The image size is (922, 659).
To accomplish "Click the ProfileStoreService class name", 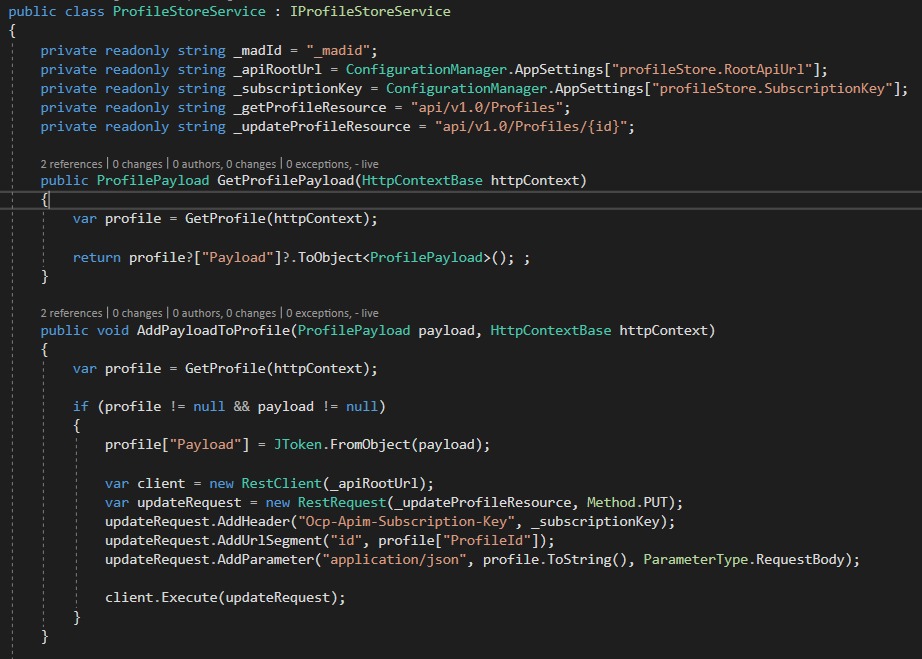I will [189, 11].
